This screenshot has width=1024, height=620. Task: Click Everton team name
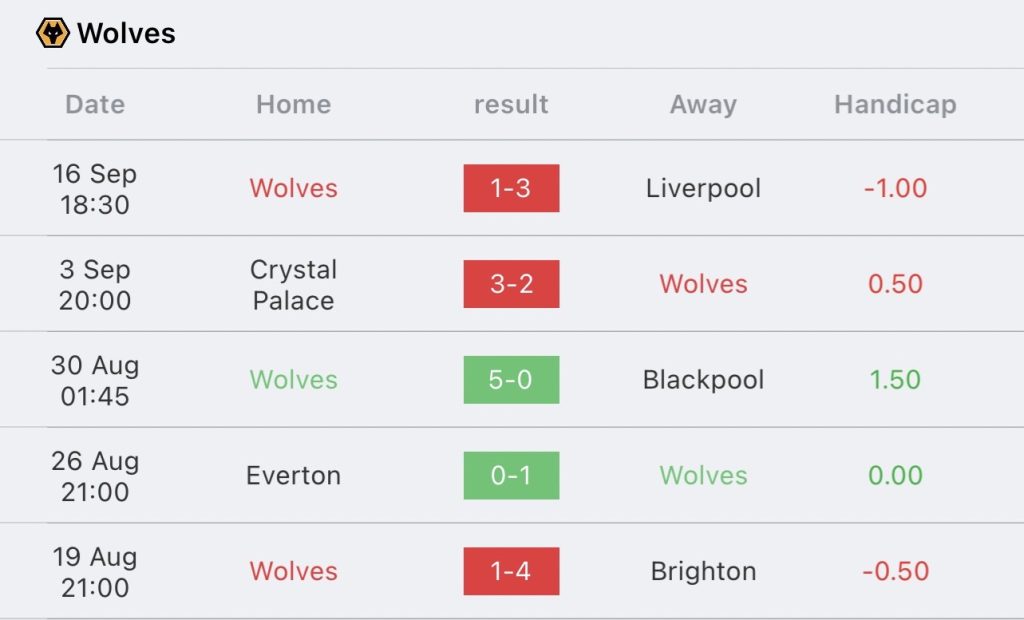point(293,476)
